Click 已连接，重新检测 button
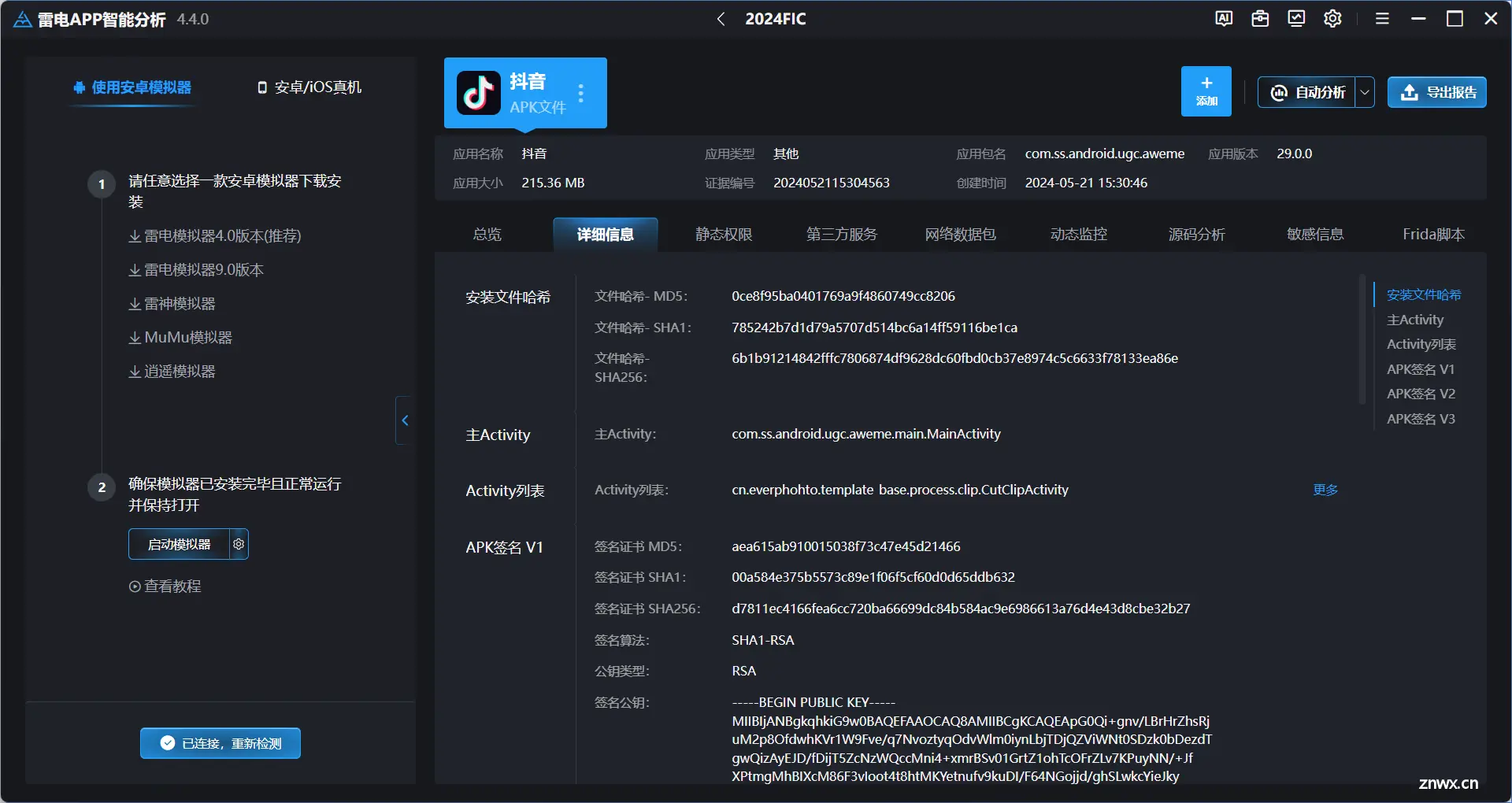The image size is (1512, 803). click(220, 743)
